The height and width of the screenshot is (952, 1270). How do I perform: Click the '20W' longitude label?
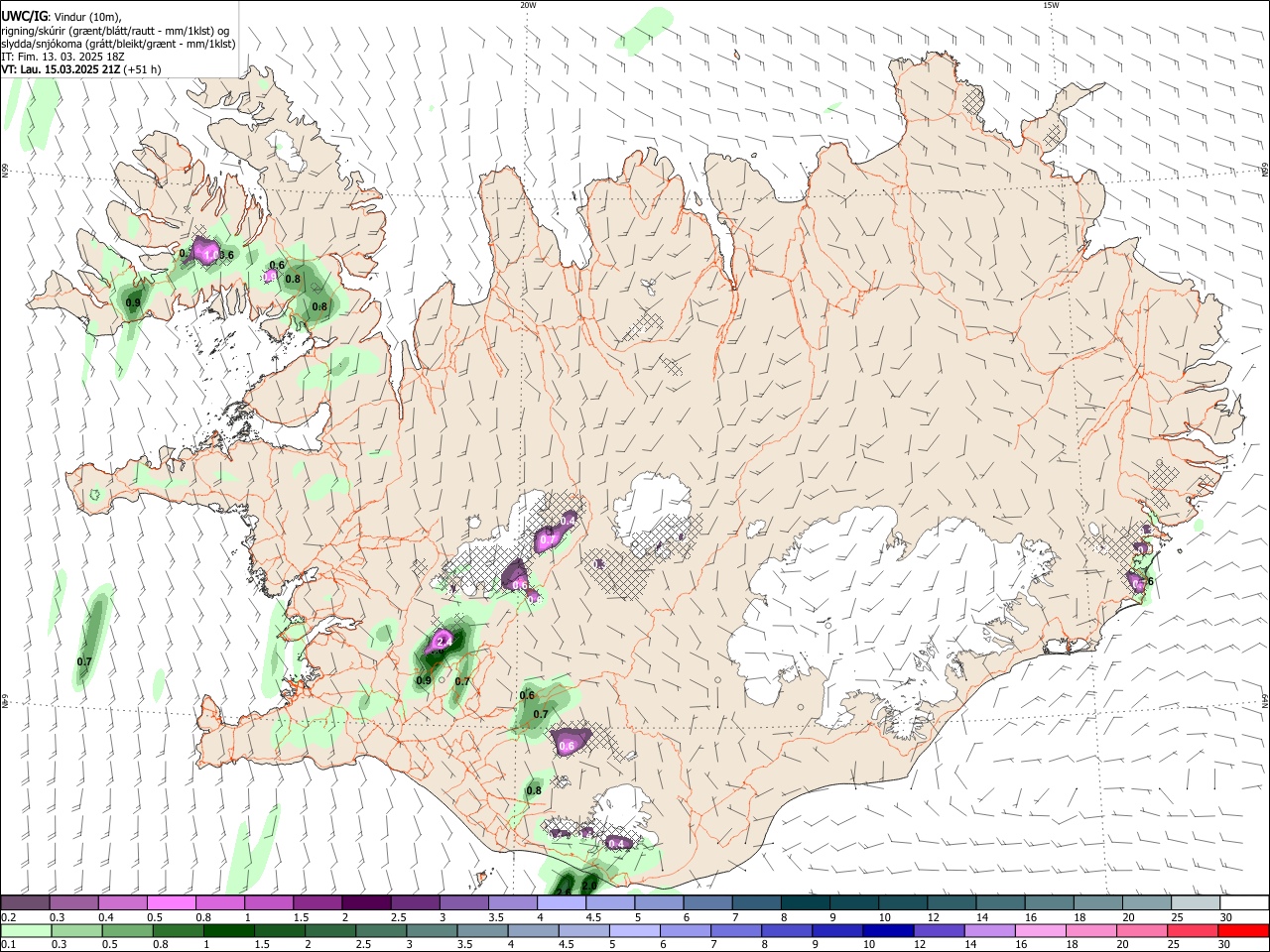tap(528, 5)
